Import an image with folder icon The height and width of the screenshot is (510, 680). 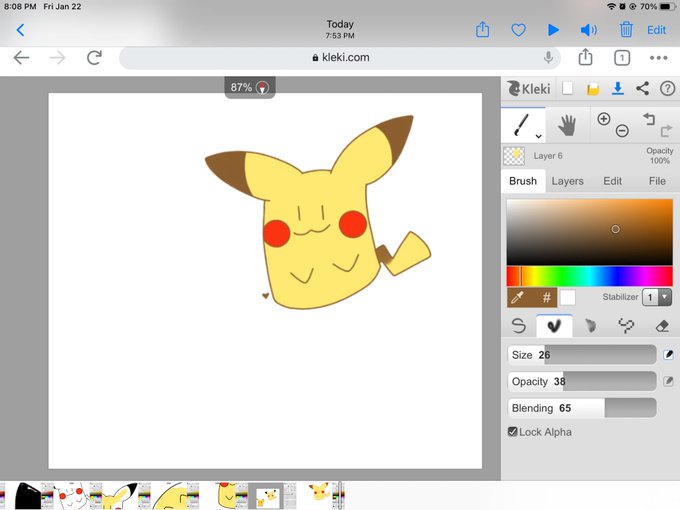tap(593, 89)
